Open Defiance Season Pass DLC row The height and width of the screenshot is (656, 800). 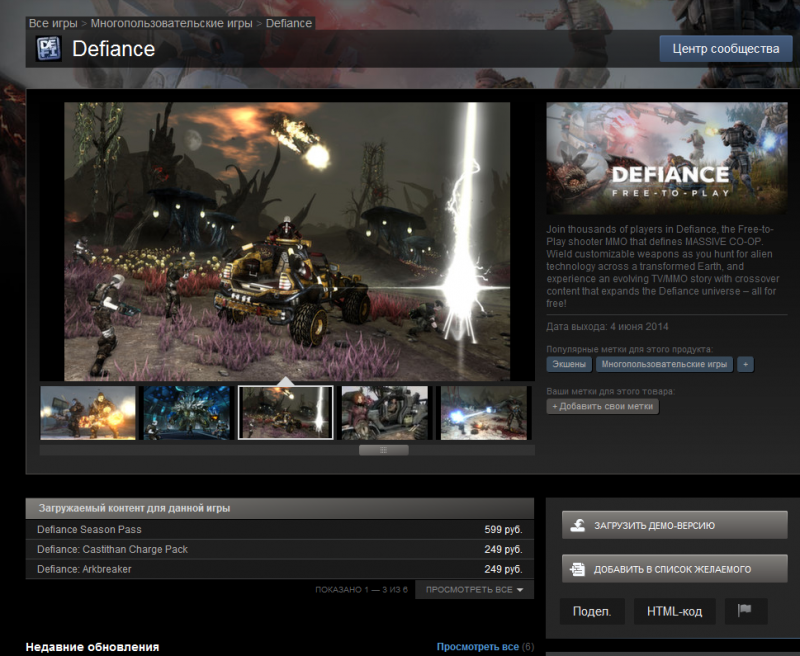click(280, 529)
